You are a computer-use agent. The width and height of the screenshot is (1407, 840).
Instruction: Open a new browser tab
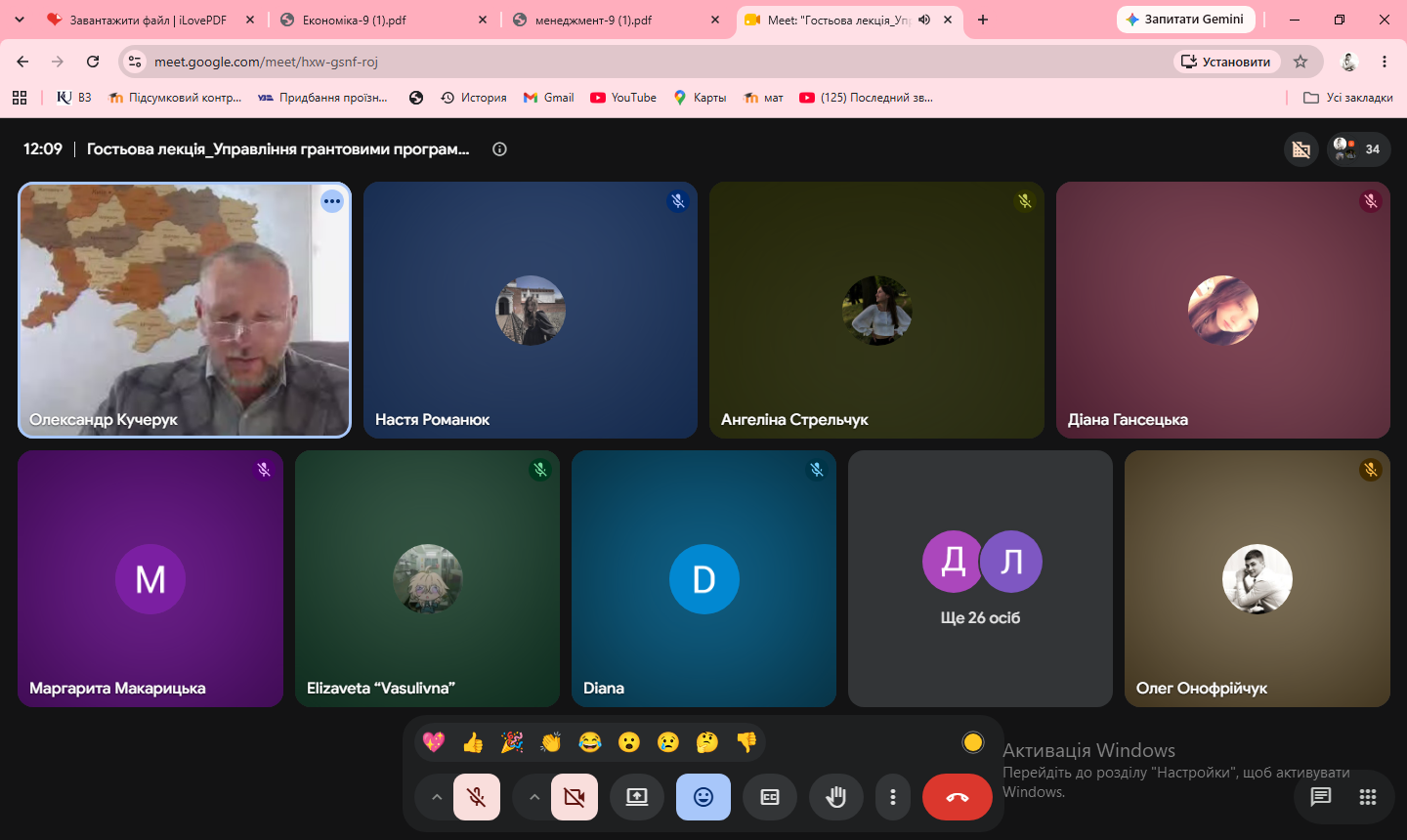(x=983, y=20)
